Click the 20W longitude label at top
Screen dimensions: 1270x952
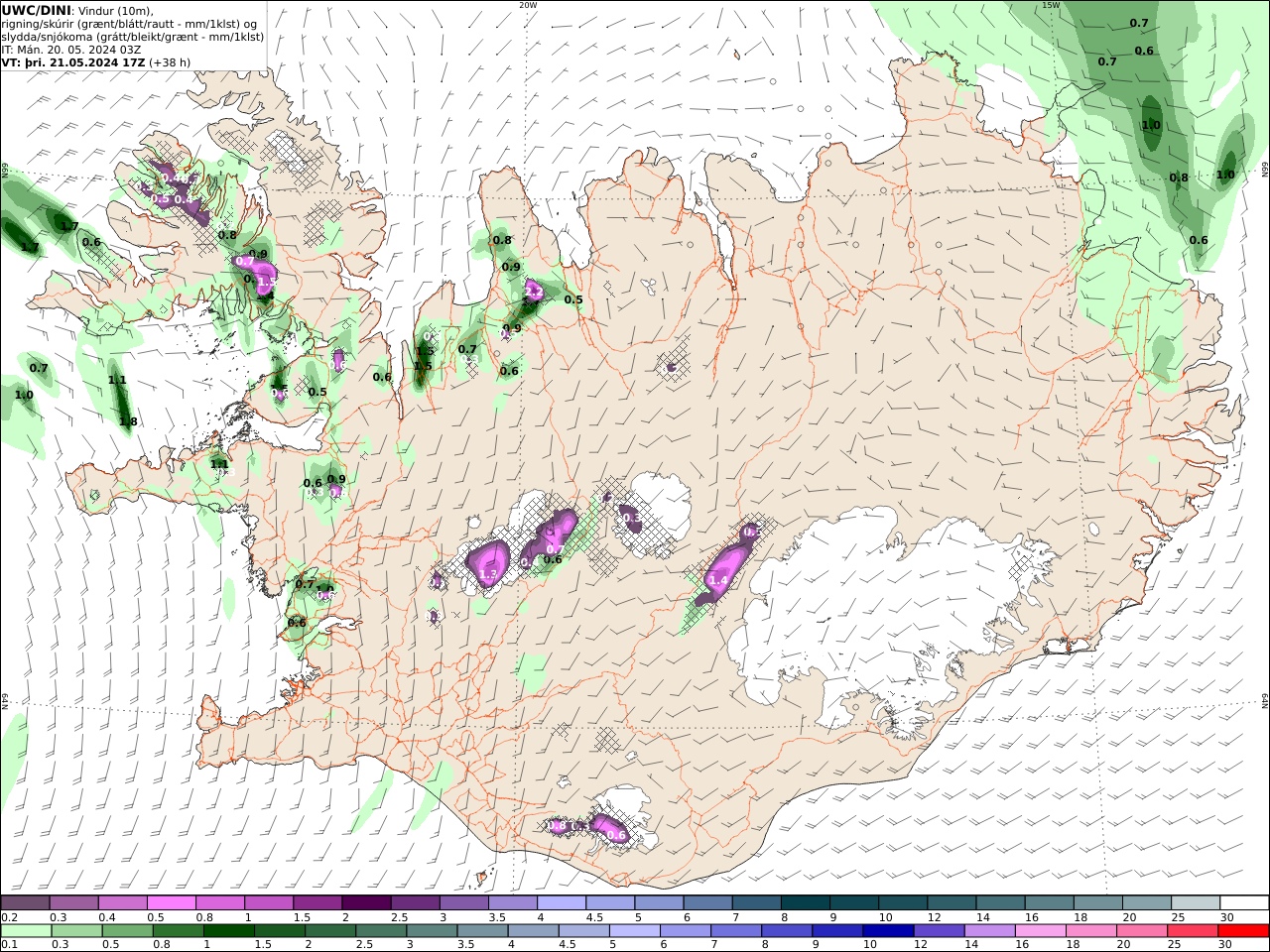tap(528, 5)
